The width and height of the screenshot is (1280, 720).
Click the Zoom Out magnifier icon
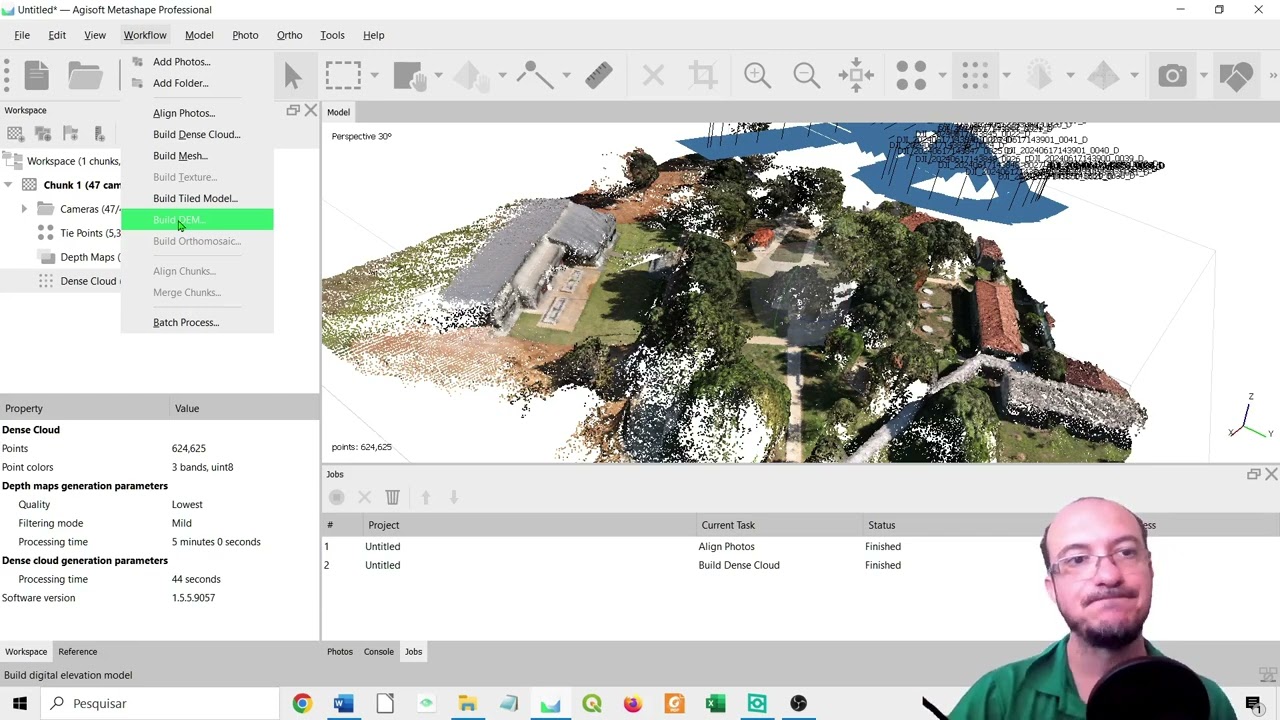point(807,76)
